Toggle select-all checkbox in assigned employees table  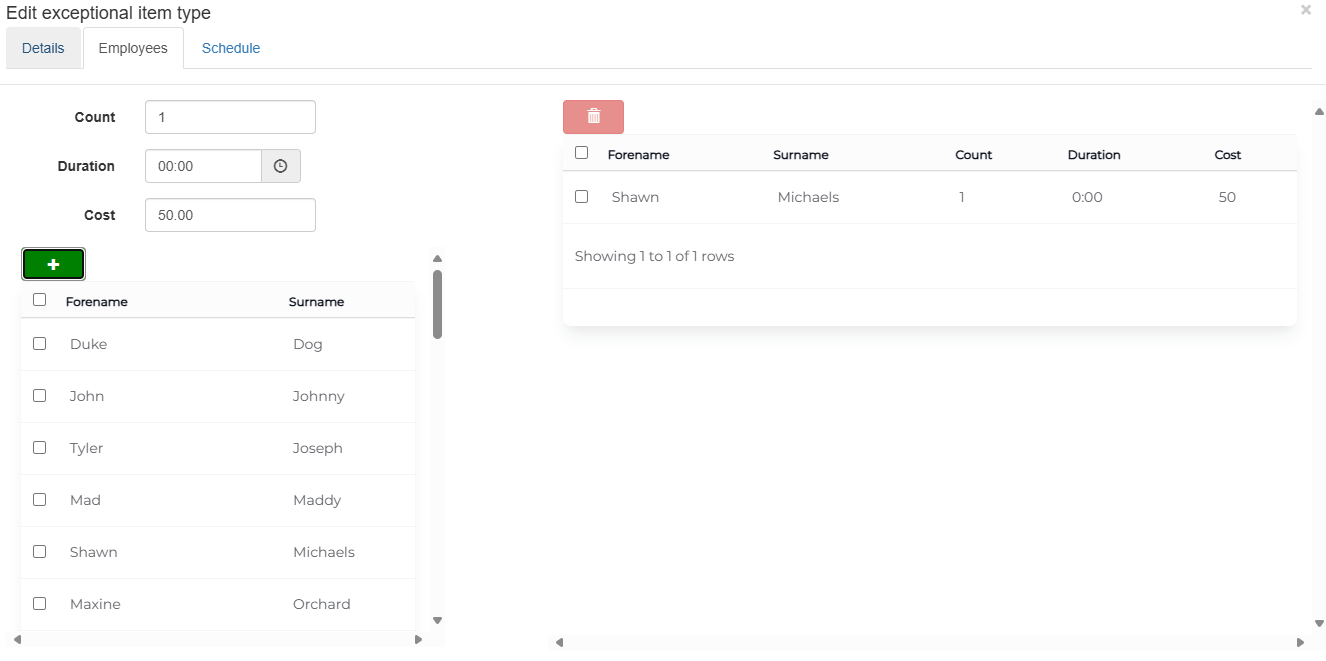coord(582,153)
